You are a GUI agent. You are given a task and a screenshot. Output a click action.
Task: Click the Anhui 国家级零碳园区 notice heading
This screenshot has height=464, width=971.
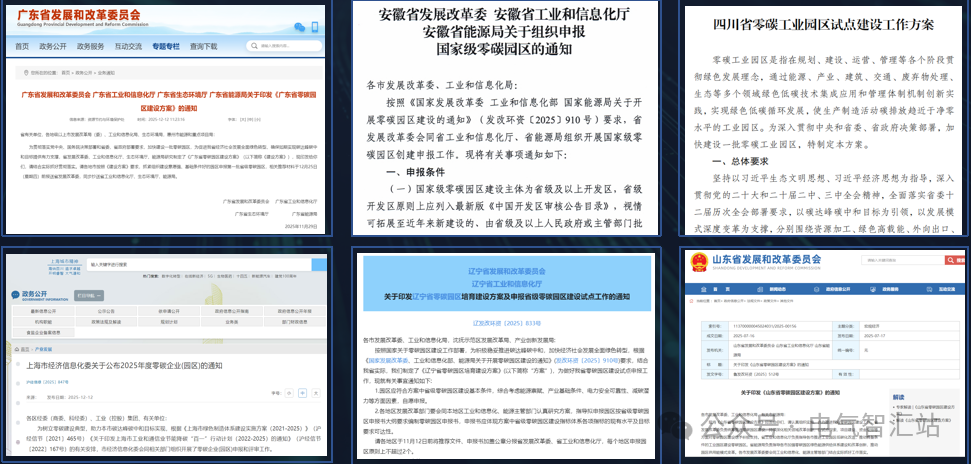(504, 30)
